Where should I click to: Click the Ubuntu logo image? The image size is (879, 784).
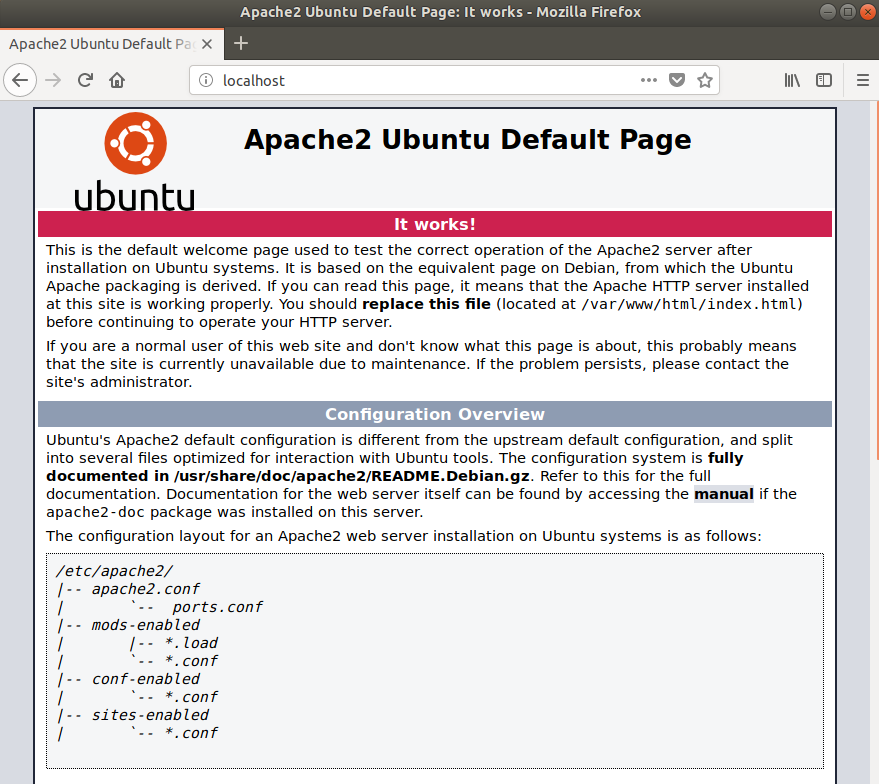coord(135,161)
